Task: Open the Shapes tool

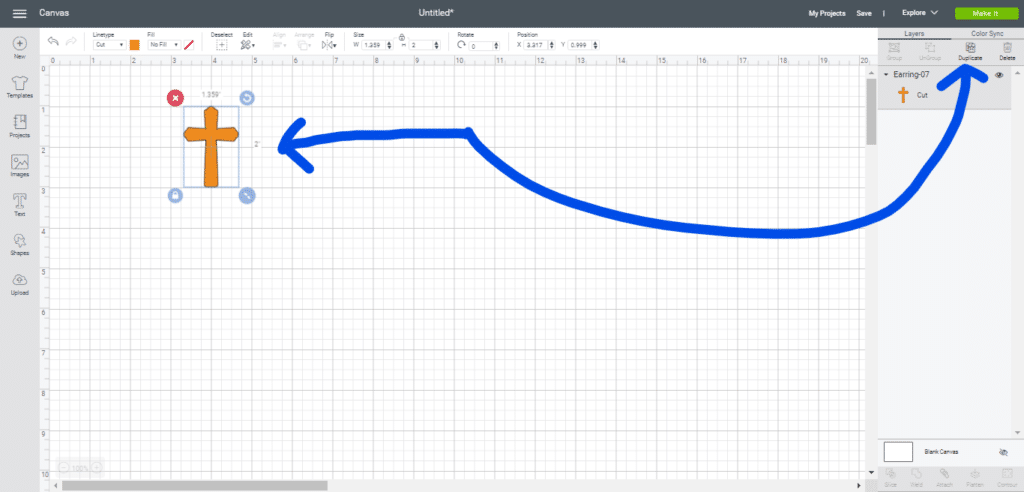Action: click(x=19, y=244)
